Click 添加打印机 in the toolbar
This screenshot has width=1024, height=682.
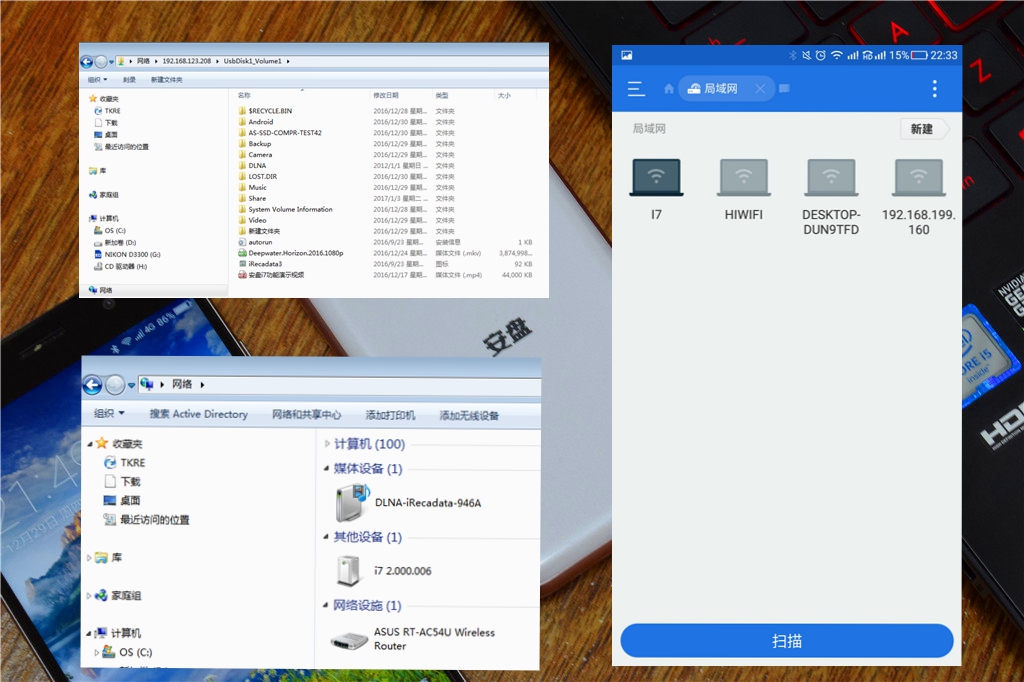390,415
